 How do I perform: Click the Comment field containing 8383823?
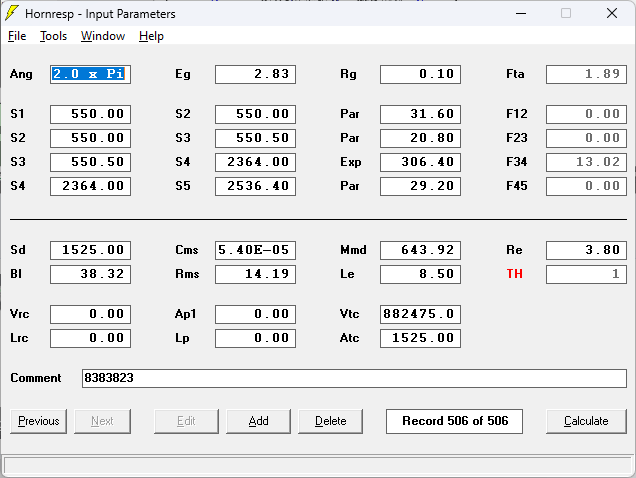pyautogui.click(x=354, y=378)
